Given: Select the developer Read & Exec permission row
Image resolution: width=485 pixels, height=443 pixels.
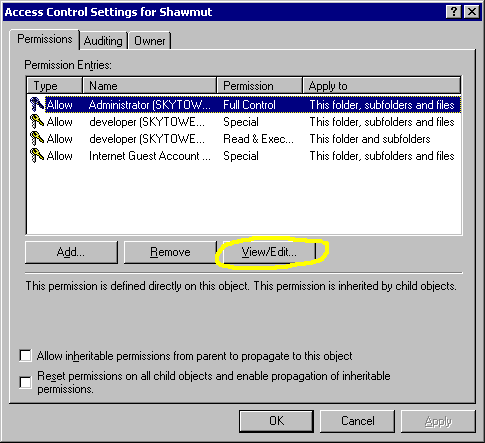Looking at the screenshot, I should coord(244,139).
